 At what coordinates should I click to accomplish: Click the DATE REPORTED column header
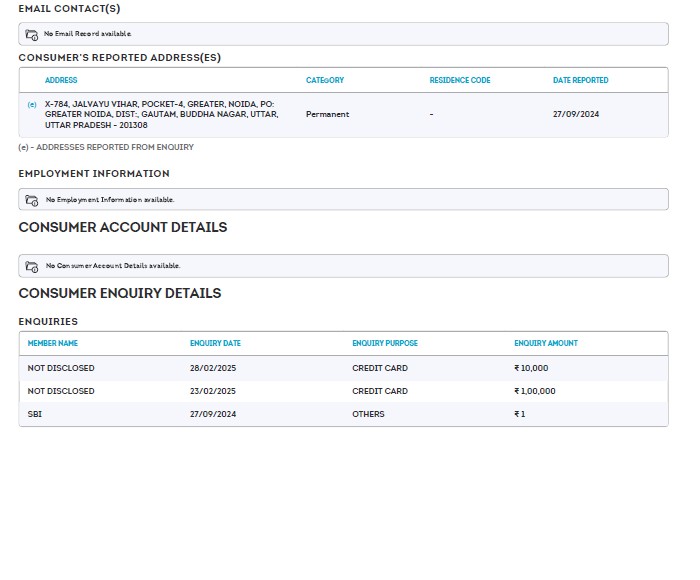click(580, 80)
